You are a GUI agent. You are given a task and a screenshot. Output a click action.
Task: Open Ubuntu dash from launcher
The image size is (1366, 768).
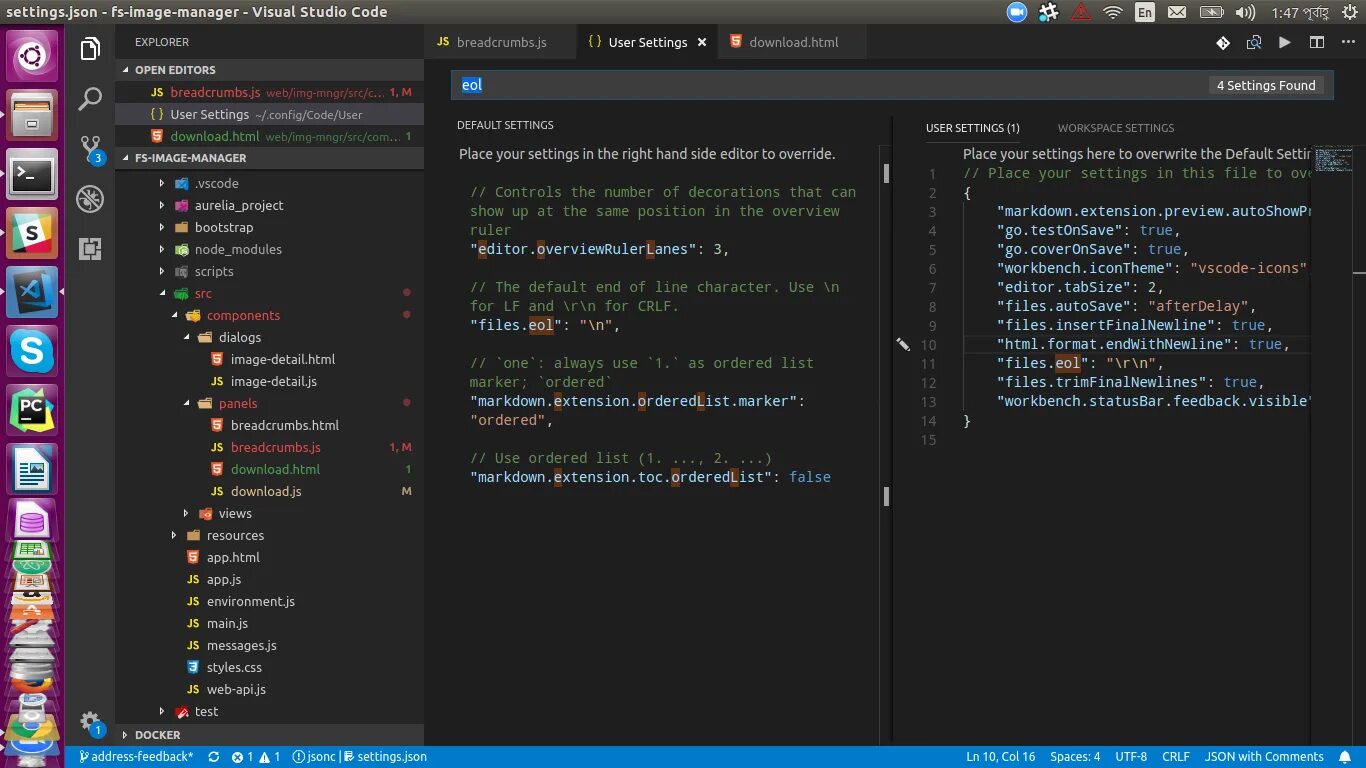32,55
